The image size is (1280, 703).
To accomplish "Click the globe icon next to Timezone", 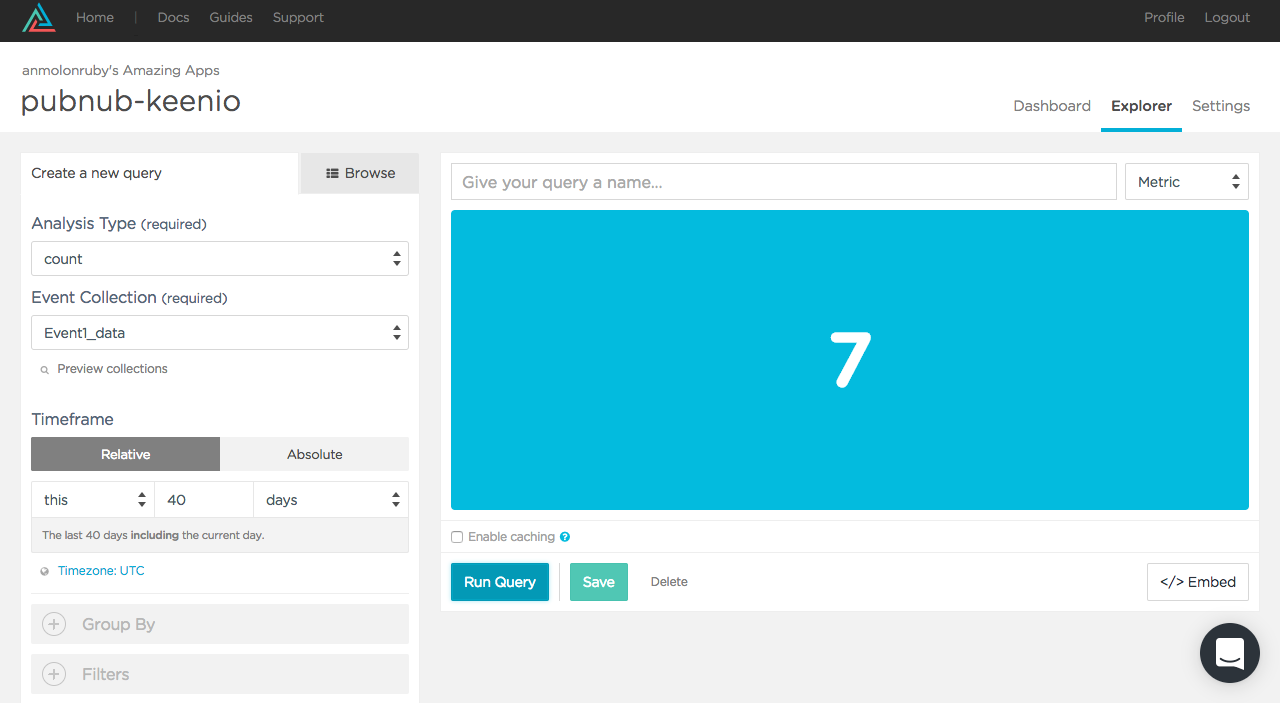I will [44, 572].
